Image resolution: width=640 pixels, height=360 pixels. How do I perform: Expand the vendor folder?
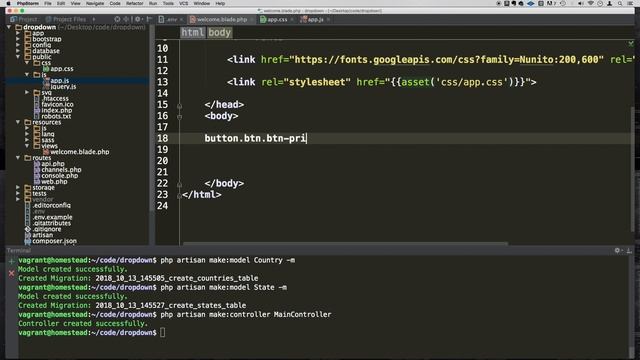(18, 199)
